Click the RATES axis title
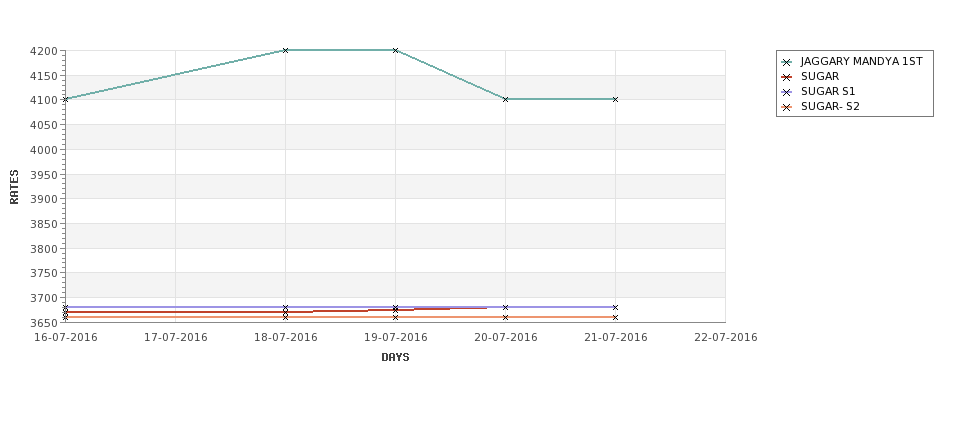The width and height of the screenshot is (975, 429). (x=14, y=187)
